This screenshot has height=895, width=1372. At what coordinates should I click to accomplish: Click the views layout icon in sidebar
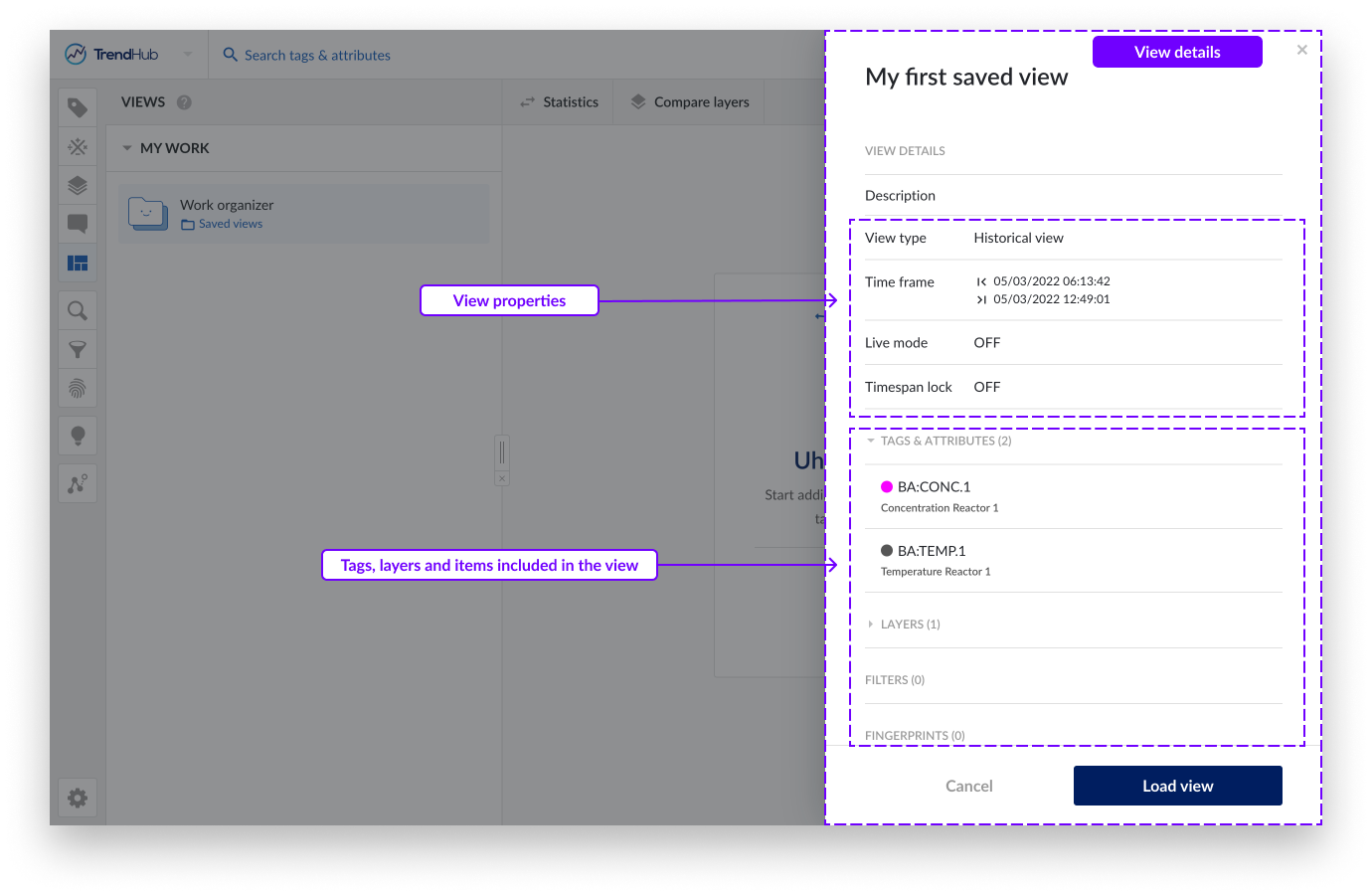point(78,264)
